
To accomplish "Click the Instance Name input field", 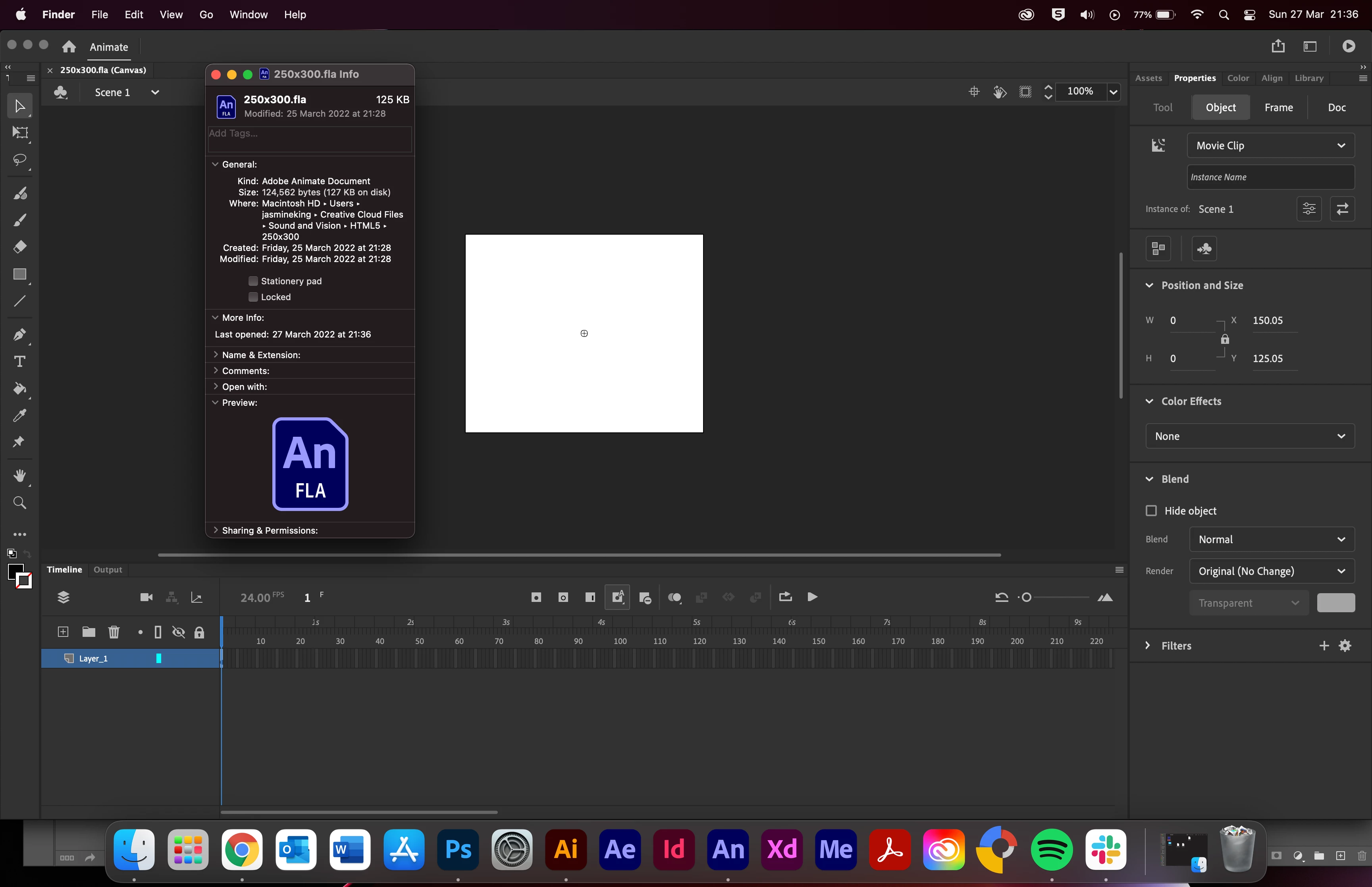I will tap(1270, 177).
